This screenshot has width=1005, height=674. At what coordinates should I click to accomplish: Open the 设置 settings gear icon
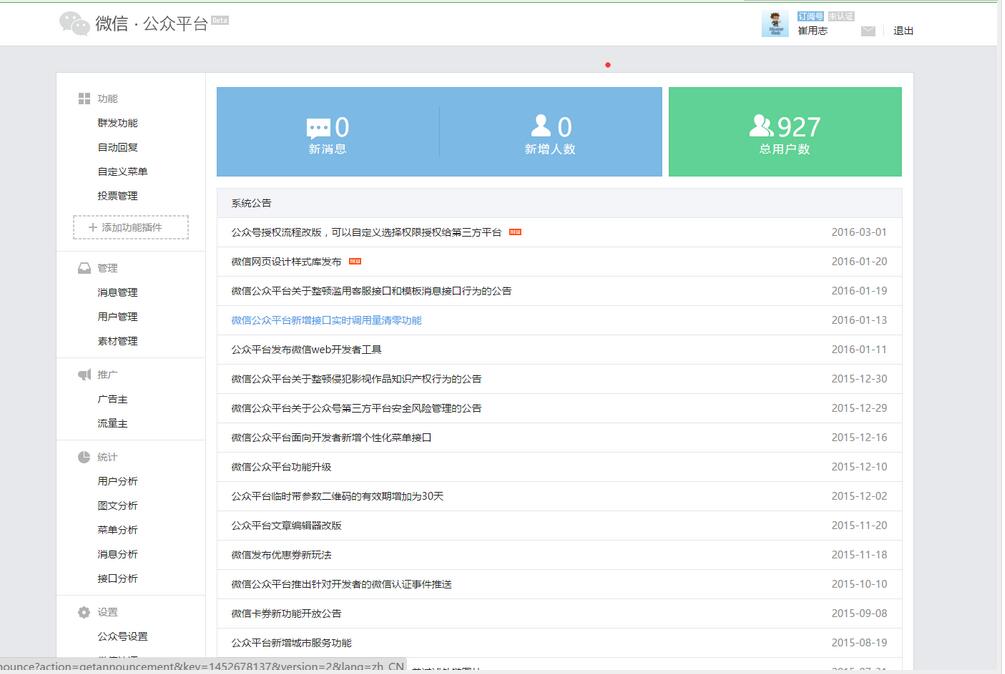(x=83, y=612)
